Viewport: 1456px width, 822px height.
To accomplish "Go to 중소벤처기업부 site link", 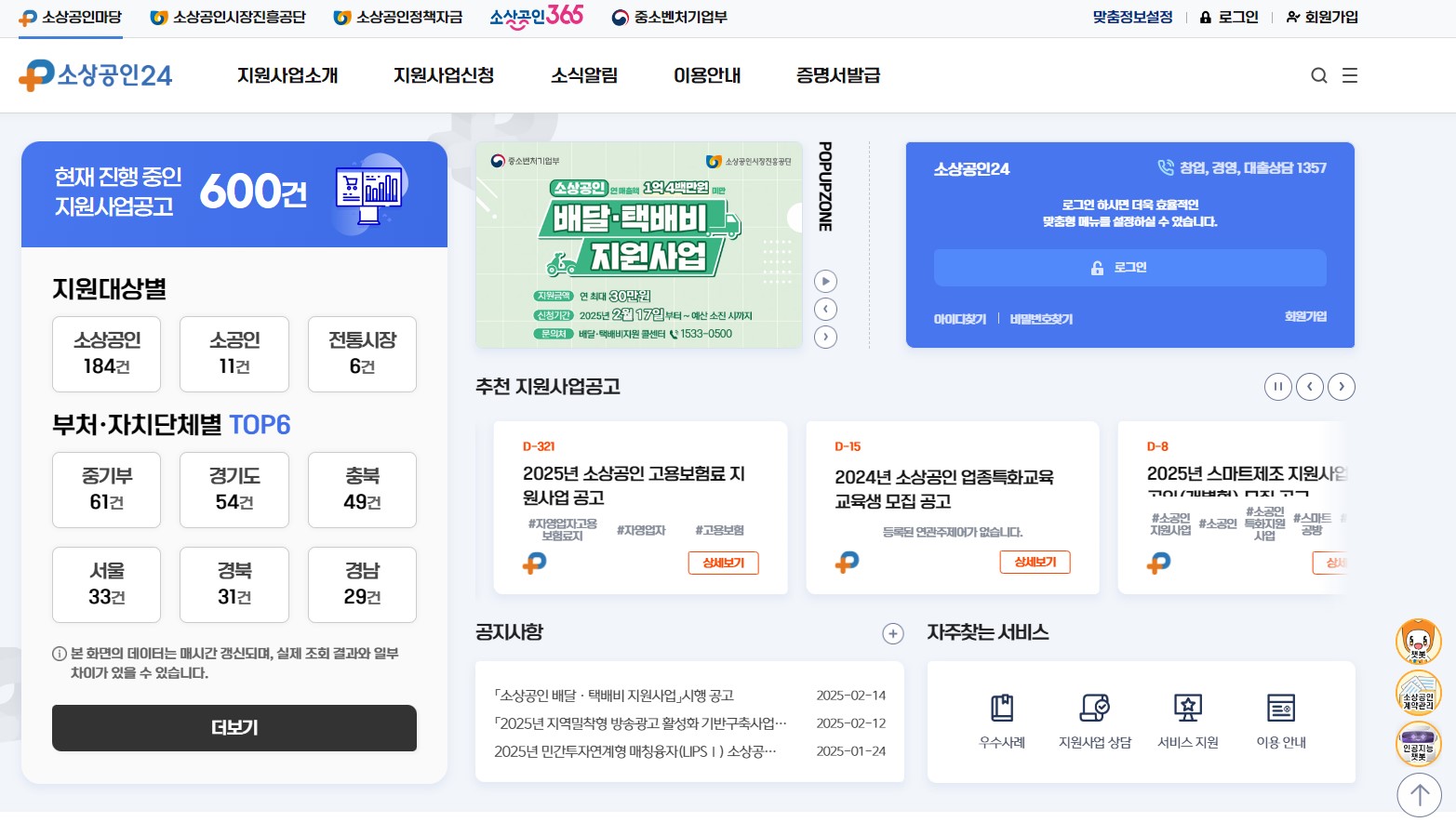I will (x=670, y=17).
